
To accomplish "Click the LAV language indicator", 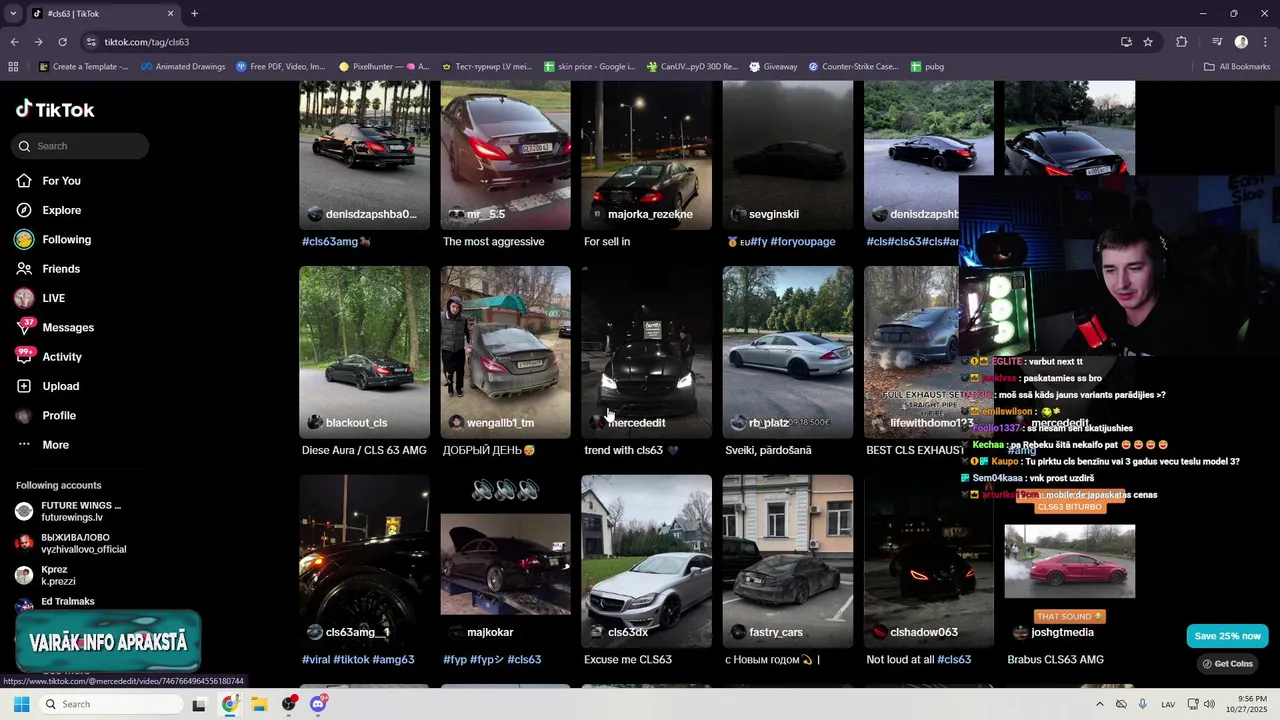I will [x=1168, y=704].
